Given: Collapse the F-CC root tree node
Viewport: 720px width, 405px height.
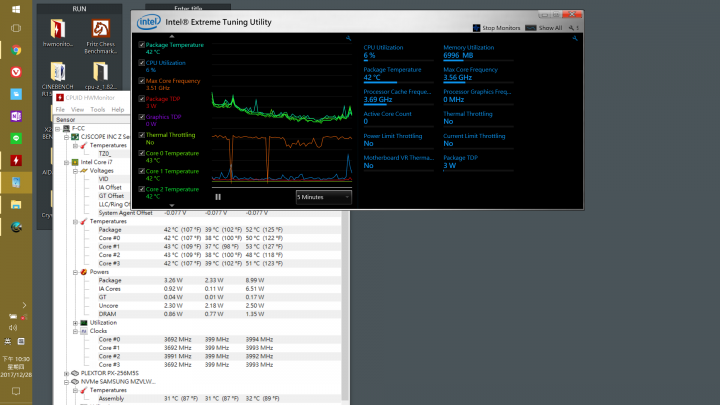Looking at the screenshot, I should (58, 129).
